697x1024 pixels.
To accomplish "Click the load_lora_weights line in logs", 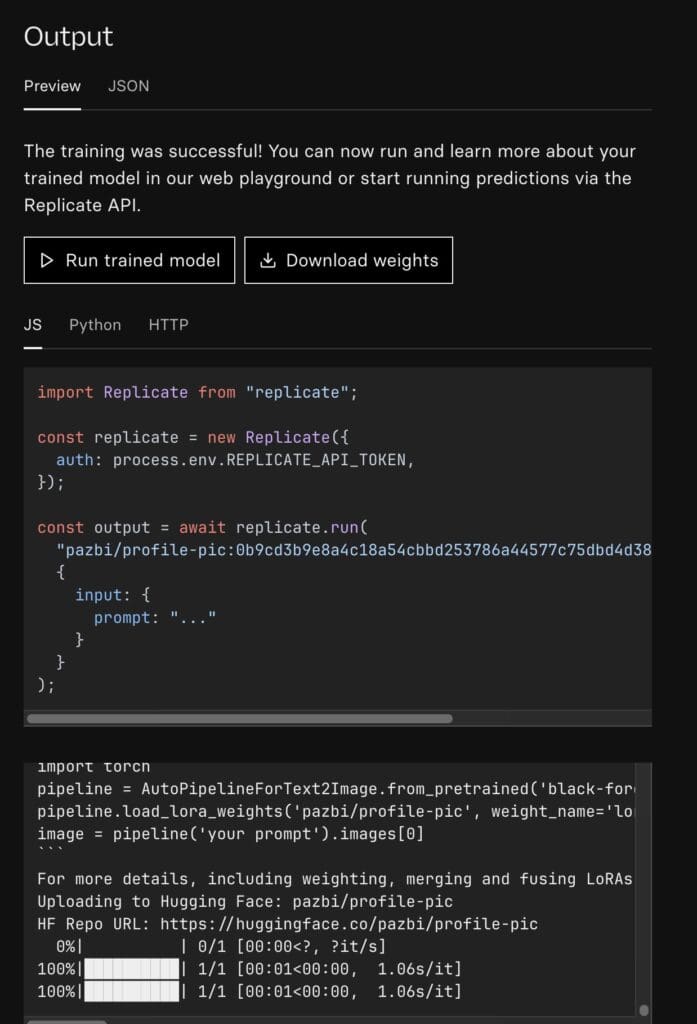I will [334, 812].
